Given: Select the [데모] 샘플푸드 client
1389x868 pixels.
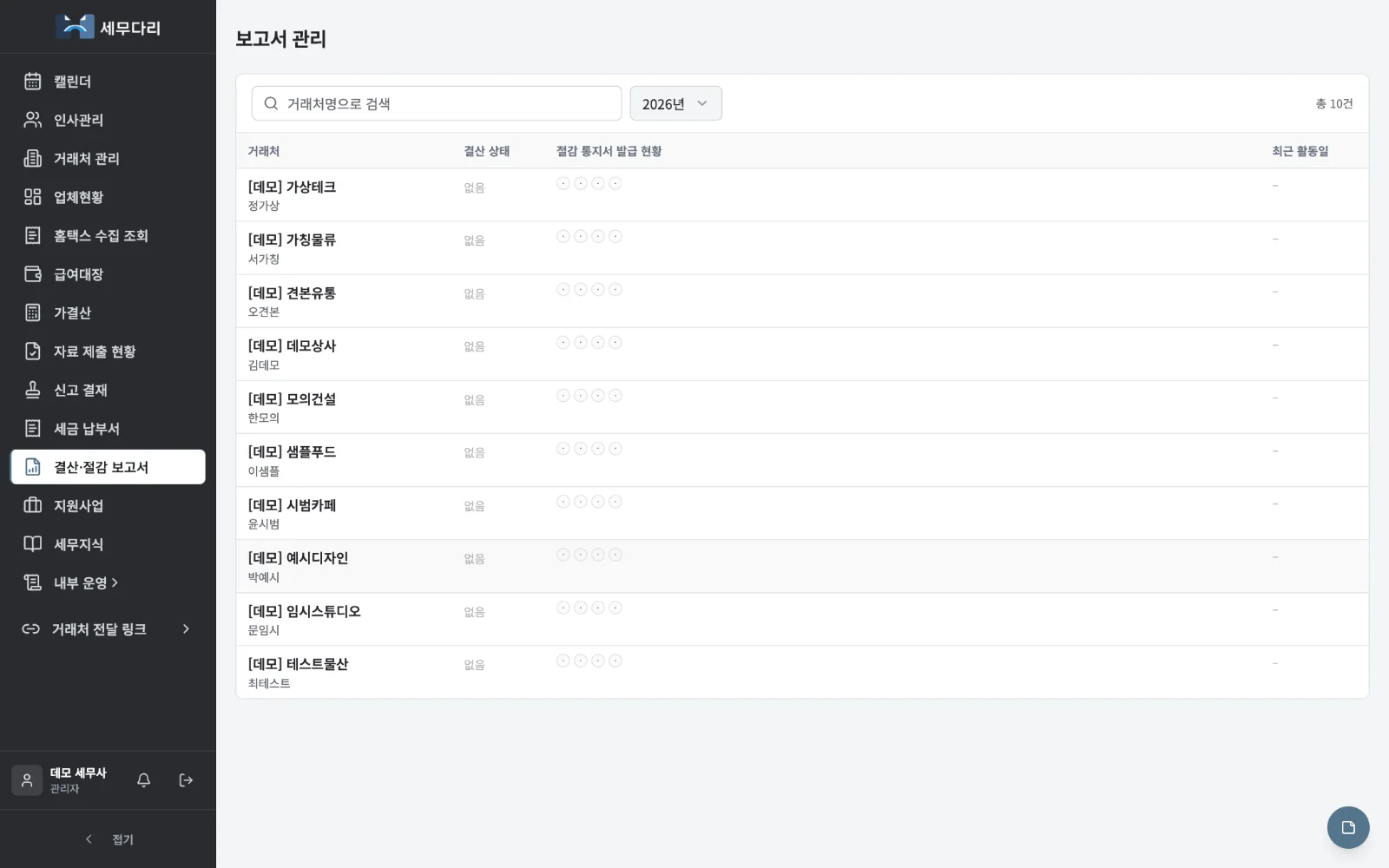Looking at the screenshot, I should coord(802,460).
